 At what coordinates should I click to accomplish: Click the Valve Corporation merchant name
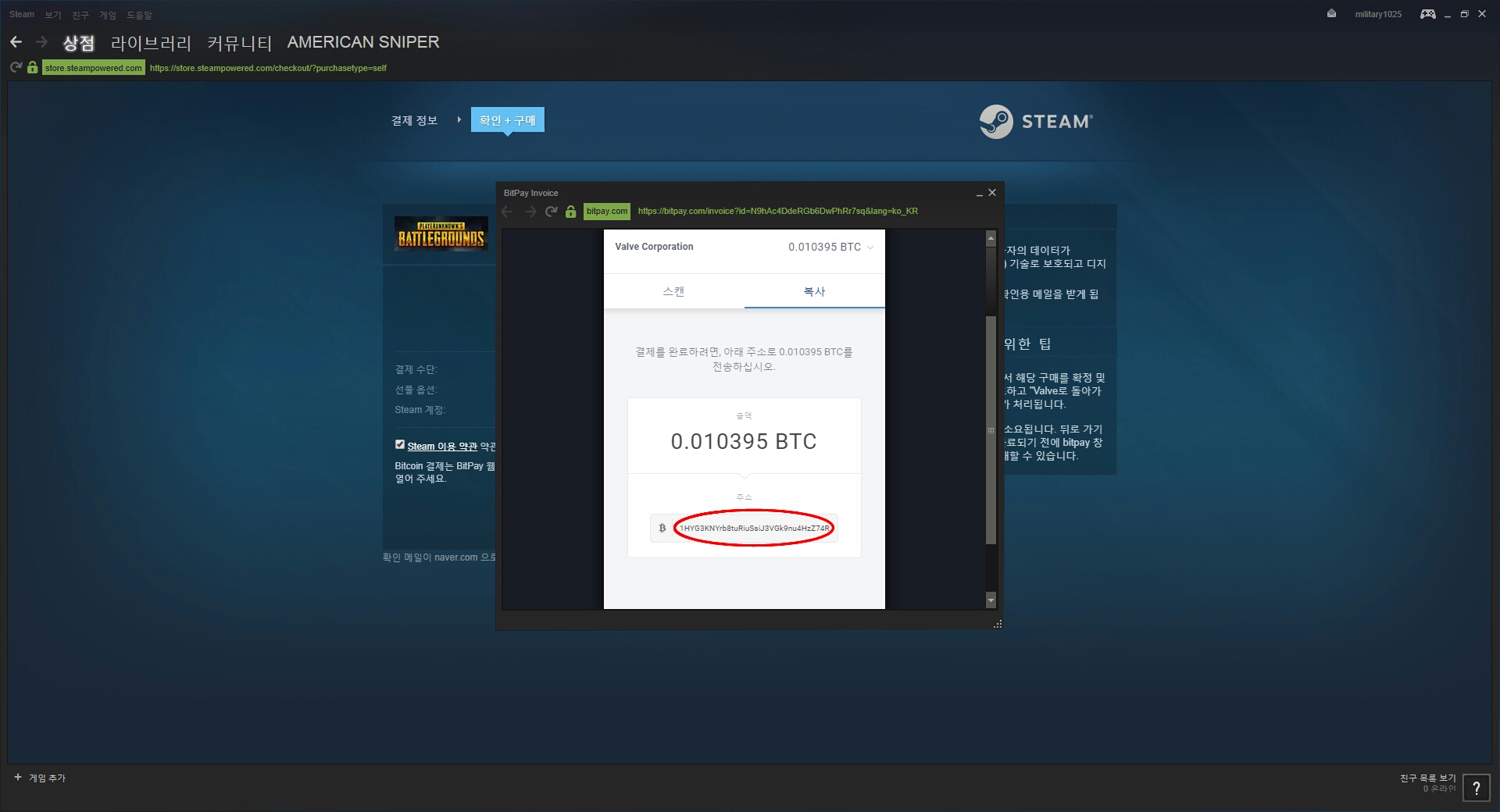point(654,247)
